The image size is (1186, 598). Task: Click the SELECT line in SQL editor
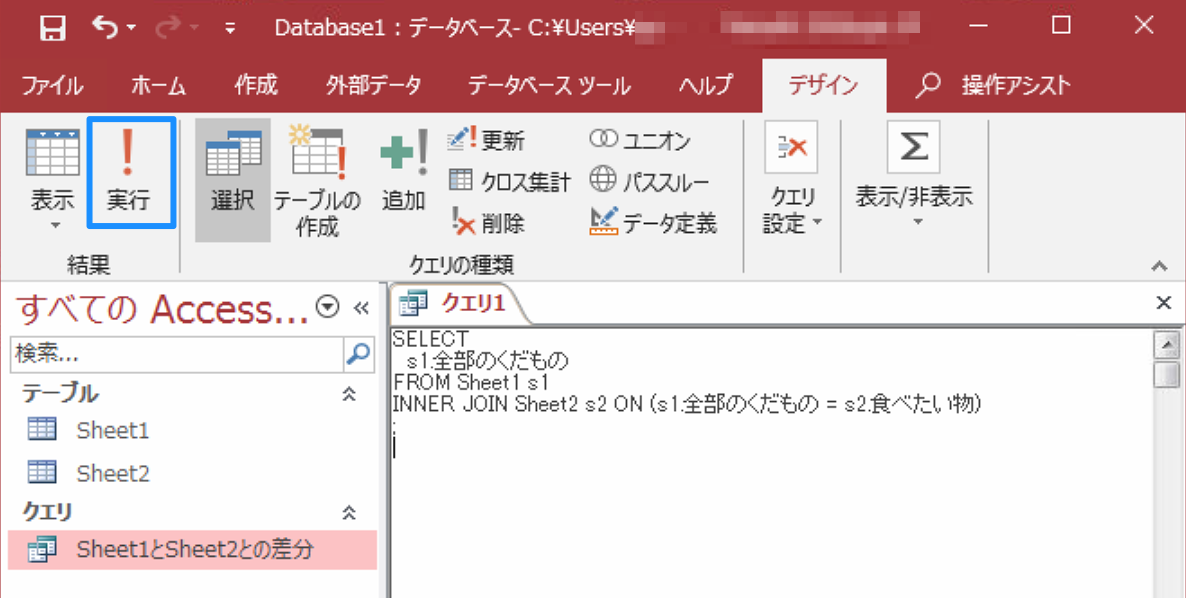431,339
